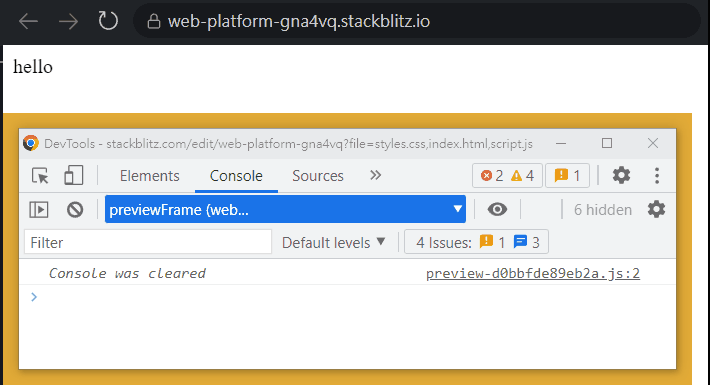This screenshot has width=710, height=385.
Task: Expand more tabs with double chevron
Action: point(375,175)
